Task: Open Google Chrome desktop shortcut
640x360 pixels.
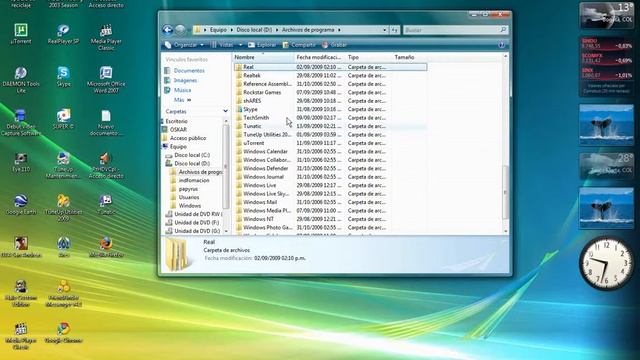Action: [63, 333]
